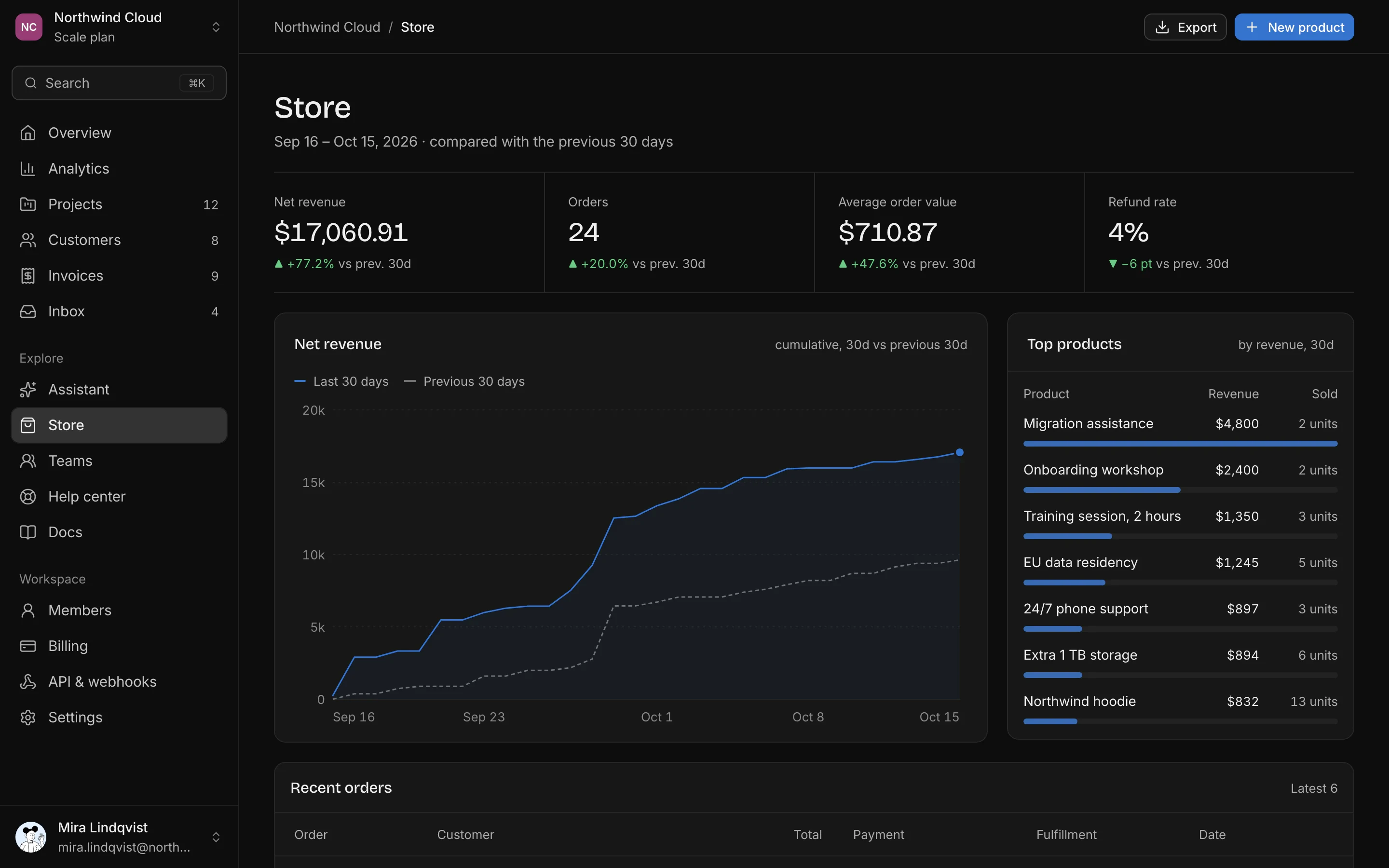The height and width of the screenshot is (868, 1389).
Task: Click the NC workspace logo badge
Action: point(29,27)
